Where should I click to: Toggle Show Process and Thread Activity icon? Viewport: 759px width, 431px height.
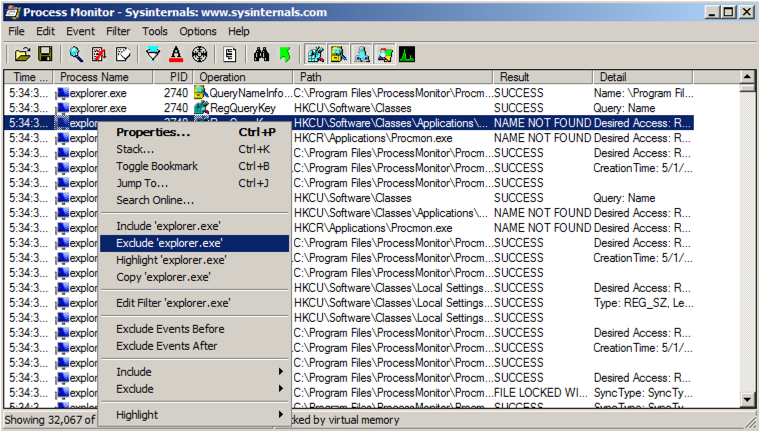coord(385,54)
